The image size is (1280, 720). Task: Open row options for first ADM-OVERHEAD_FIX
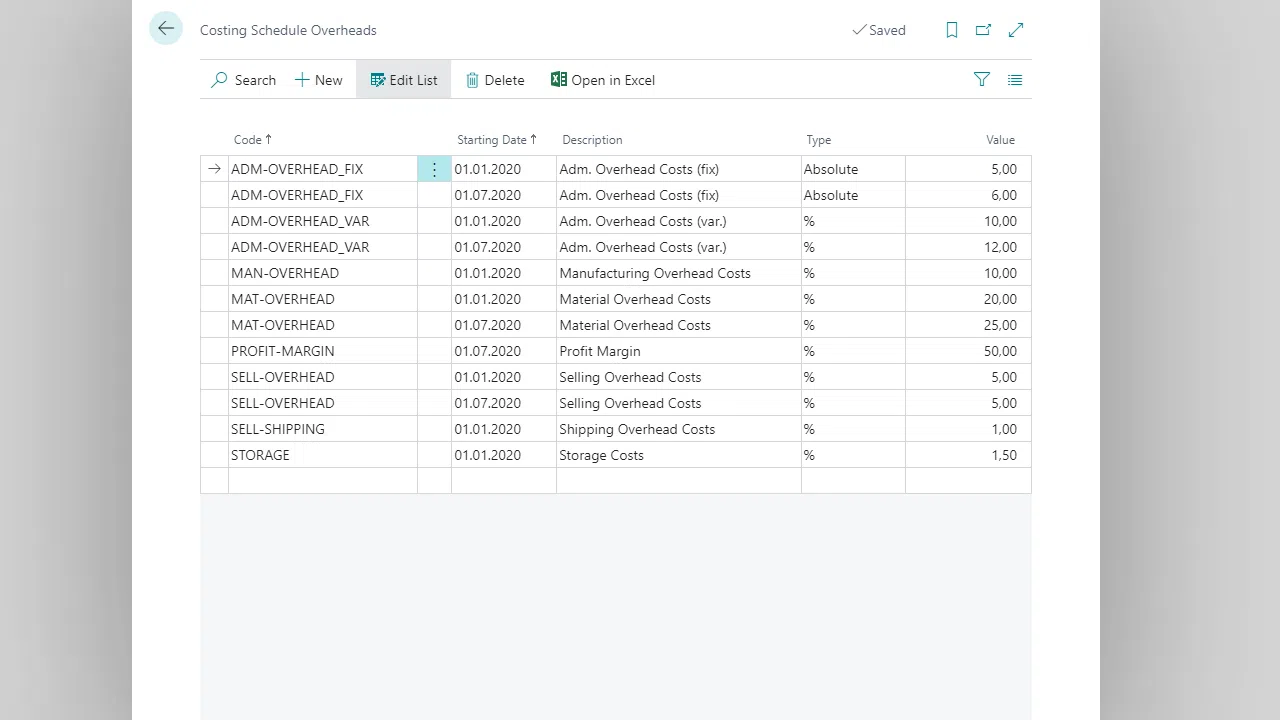pyautogui.click(x=434, y=169)
